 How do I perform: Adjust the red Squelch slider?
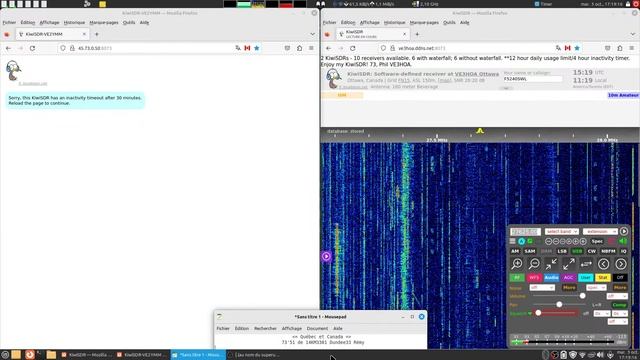click(x=556, y=313)
